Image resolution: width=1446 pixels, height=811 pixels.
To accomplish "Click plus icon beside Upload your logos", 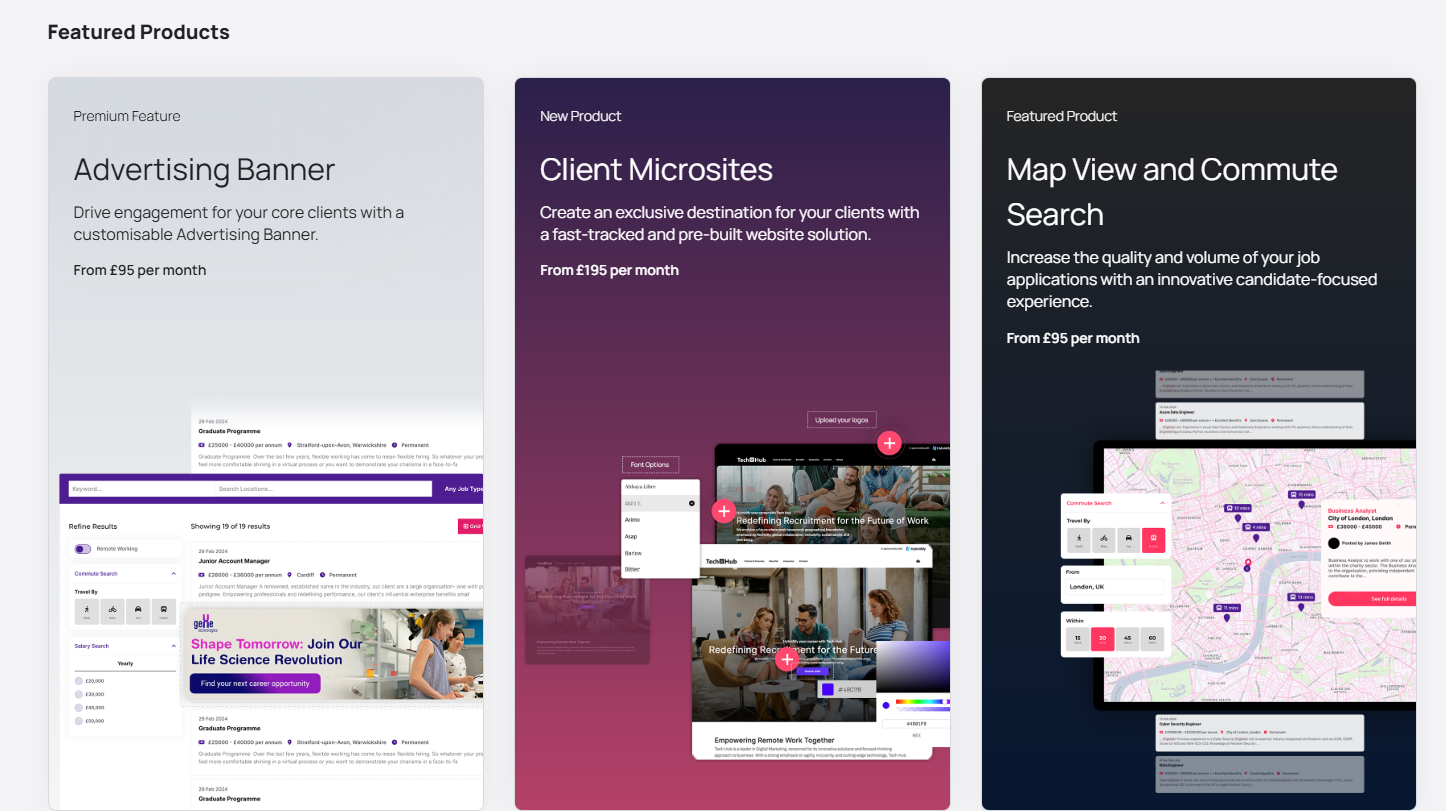I will click(x=889, y=443).
